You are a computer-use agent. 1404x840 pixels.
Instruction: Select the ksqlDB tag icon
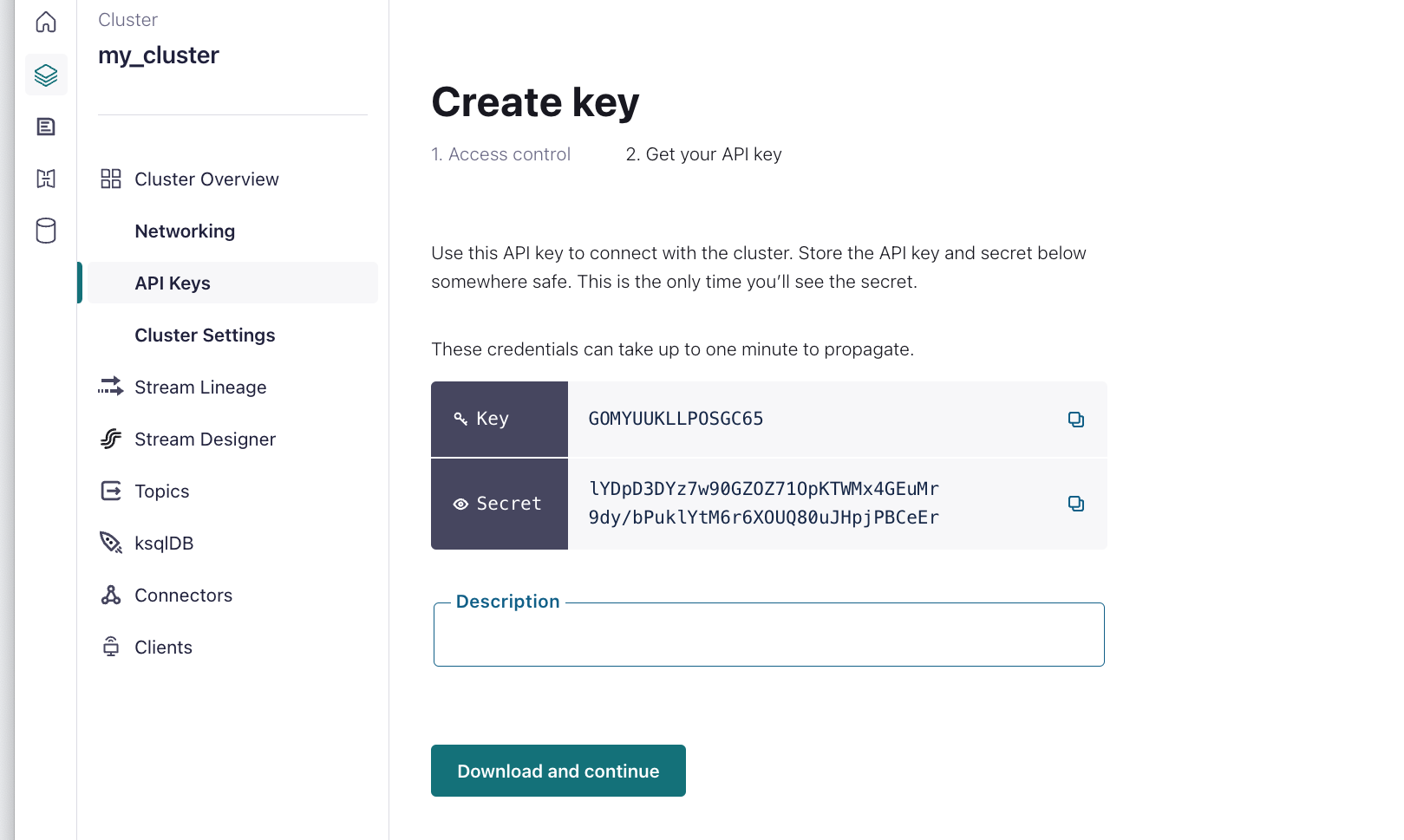pos(111,543)
